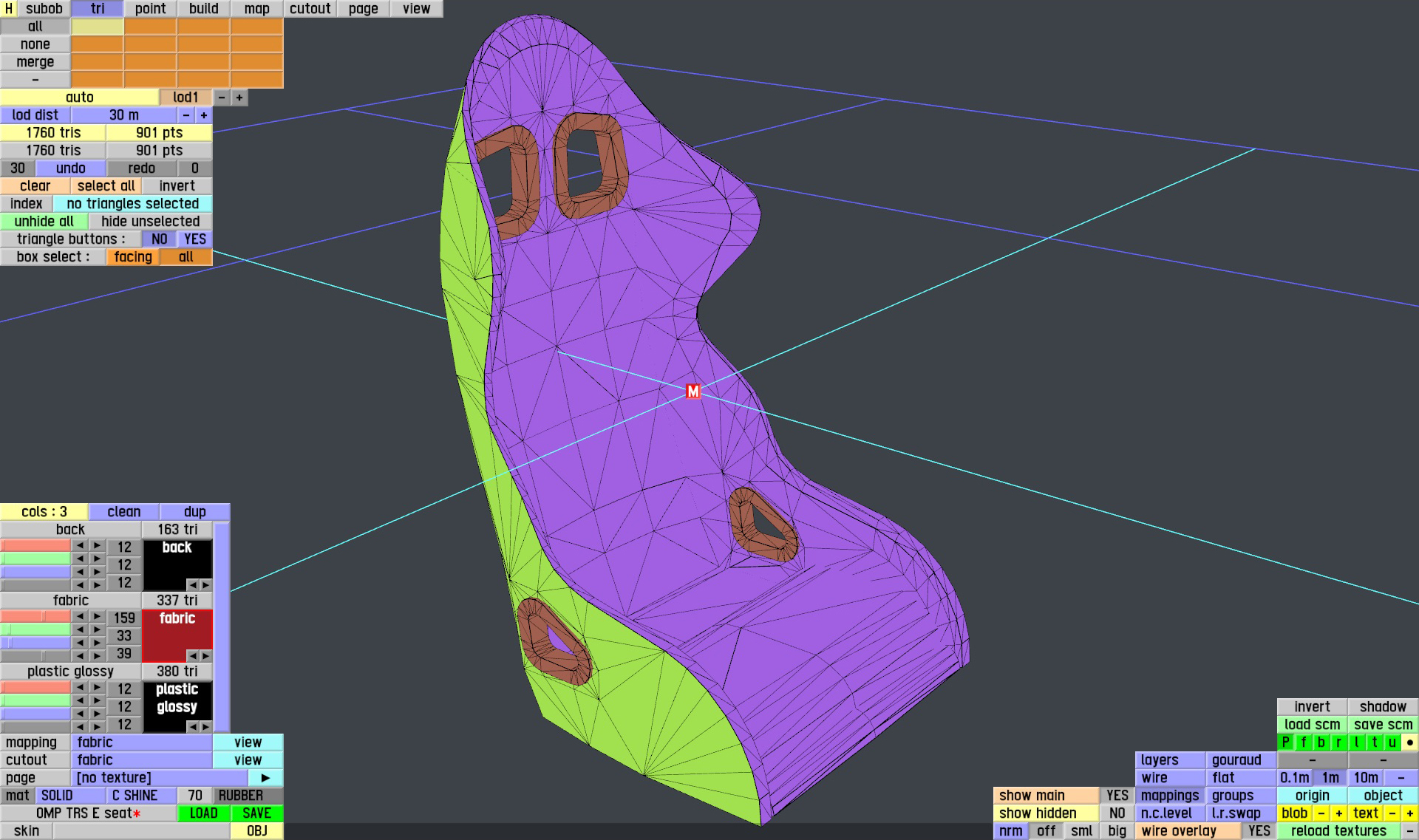Increase blob size with plus button
The width and height of the screenshot is (1419, 840).
point(1338,813)
